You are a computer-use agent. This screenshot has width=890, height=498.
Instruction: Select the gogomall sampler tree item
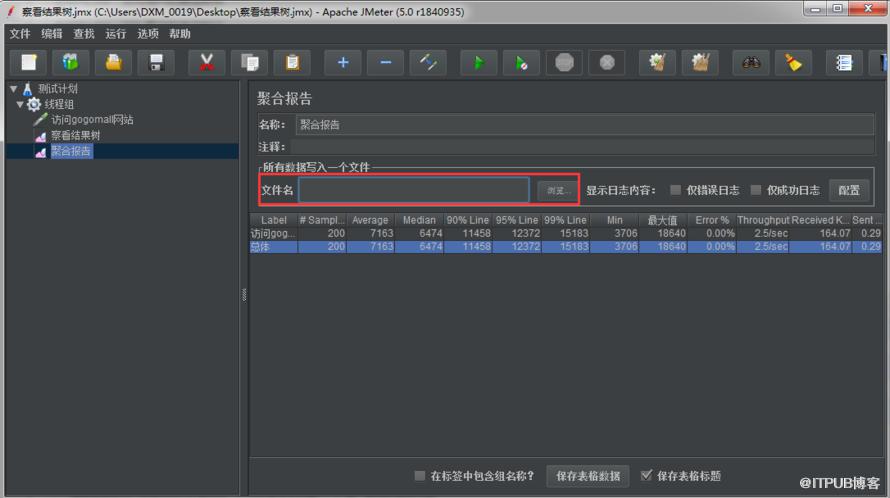coord(92,120)
